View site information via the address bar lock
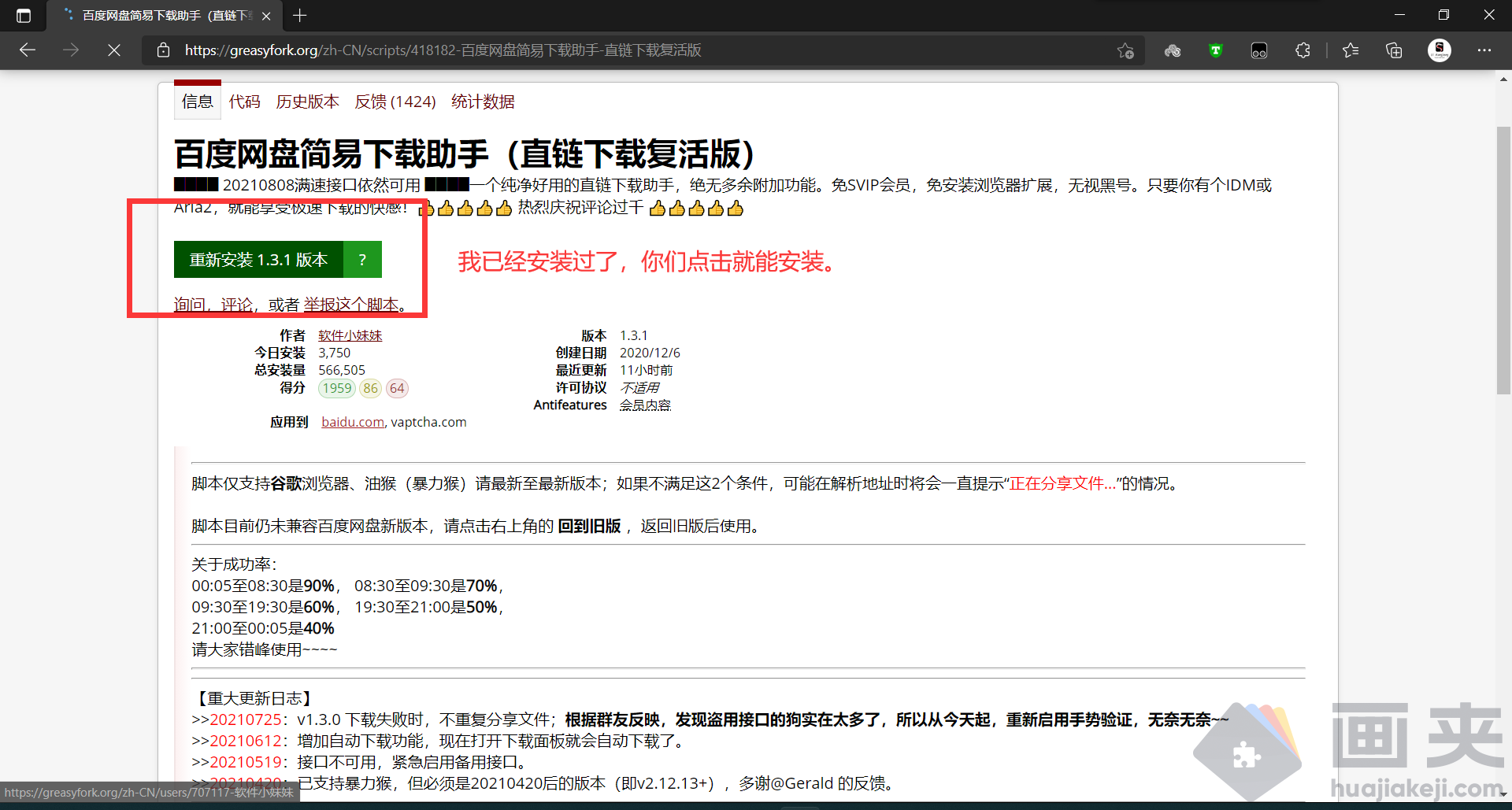1512x810 pixels. [x=163, y=50]
